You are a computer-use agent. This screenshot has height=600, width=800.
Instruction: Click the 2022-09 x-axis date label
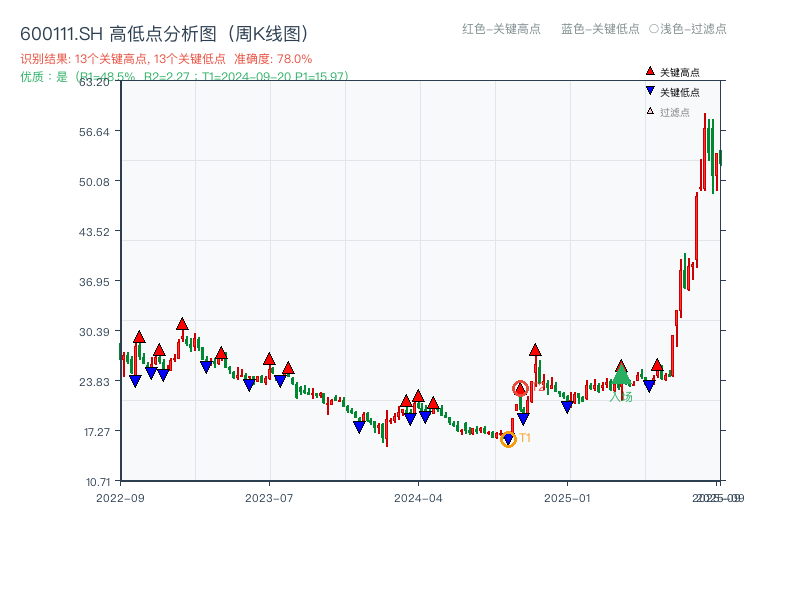[x=120, y=498]
